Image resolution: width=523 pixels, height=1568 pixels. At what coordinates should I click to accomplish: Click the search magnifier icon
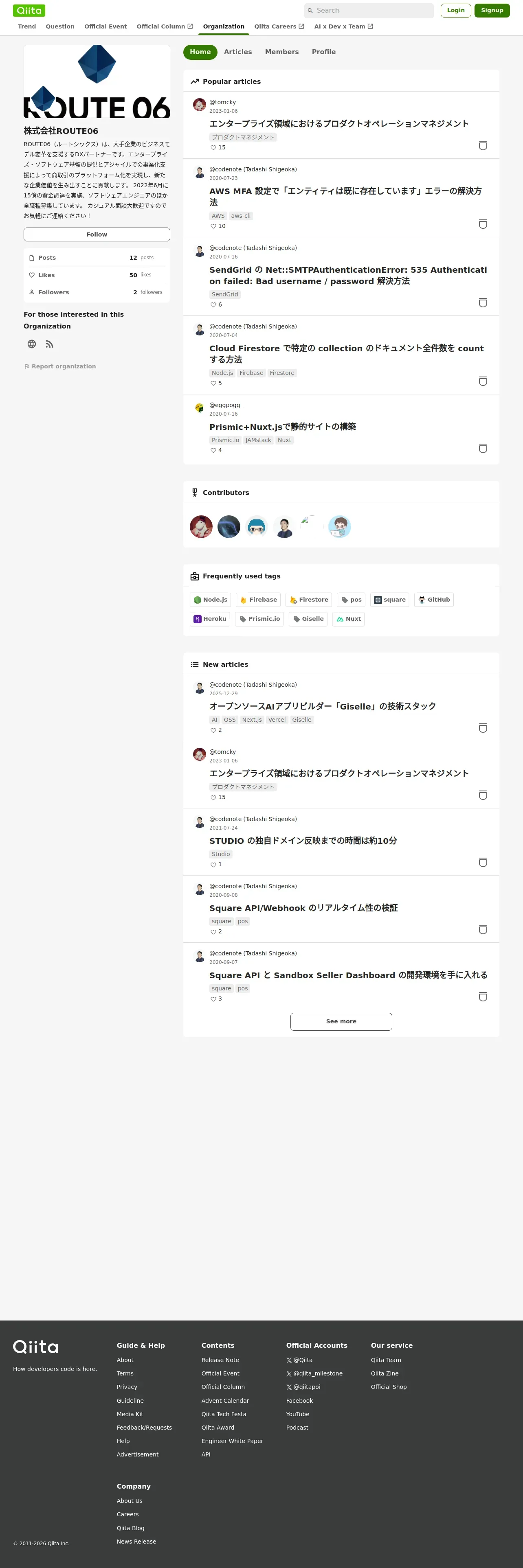coord(310,10)
